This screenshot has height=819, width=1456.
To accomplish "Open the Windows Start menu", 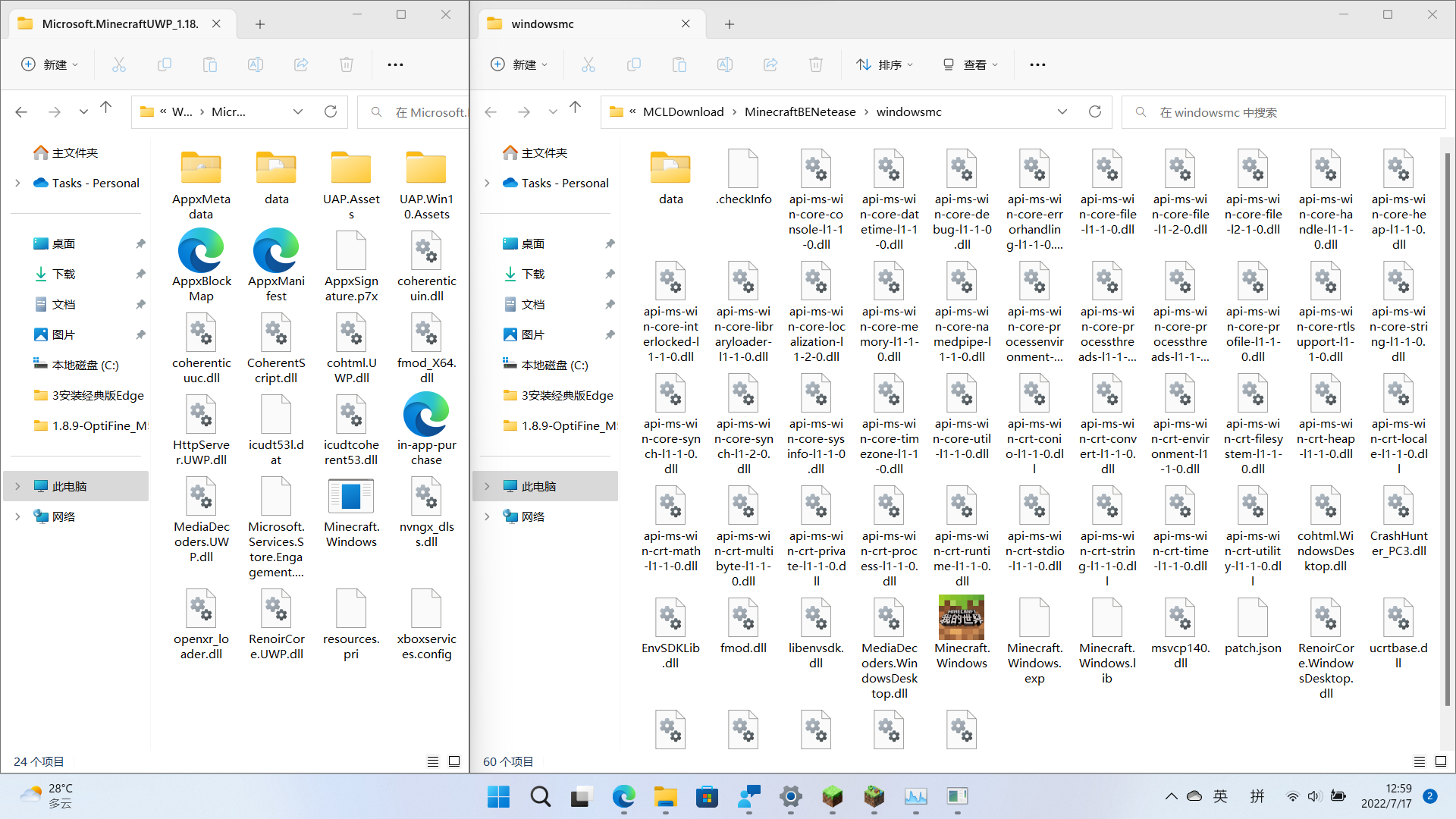I will pos(498,796).
